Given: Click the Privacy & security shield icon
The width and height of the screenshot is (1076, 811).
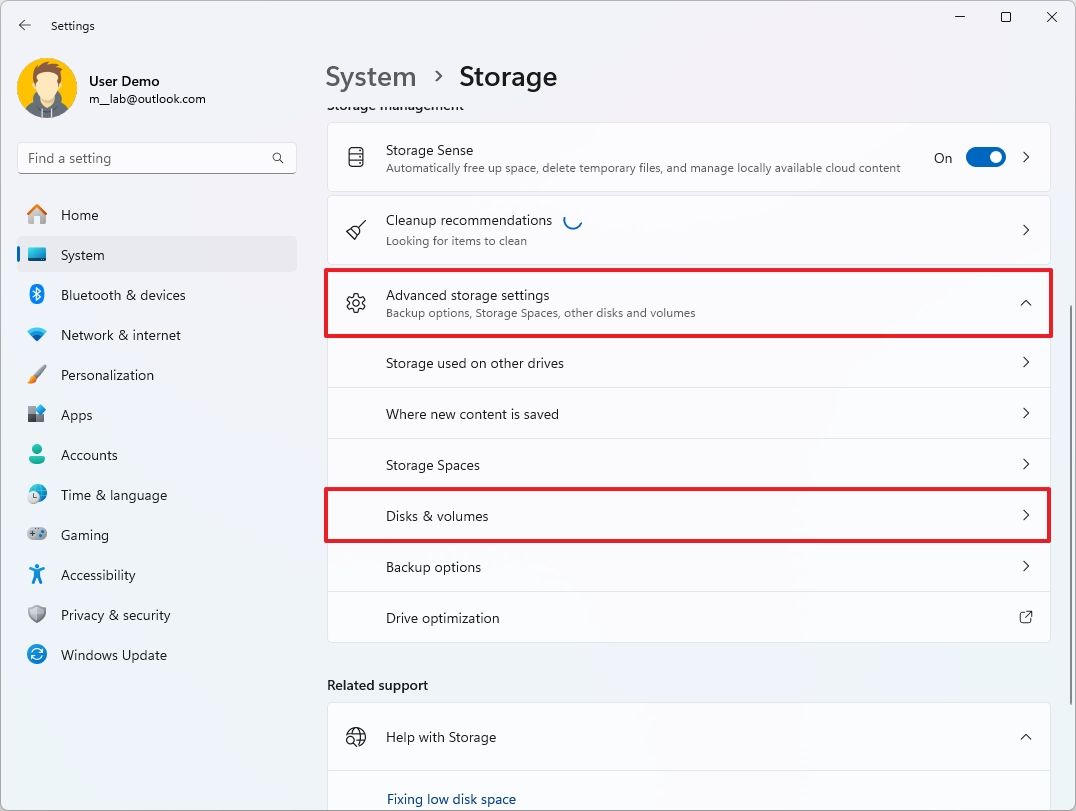Looking at the screenshot, I should coord(37,615).
